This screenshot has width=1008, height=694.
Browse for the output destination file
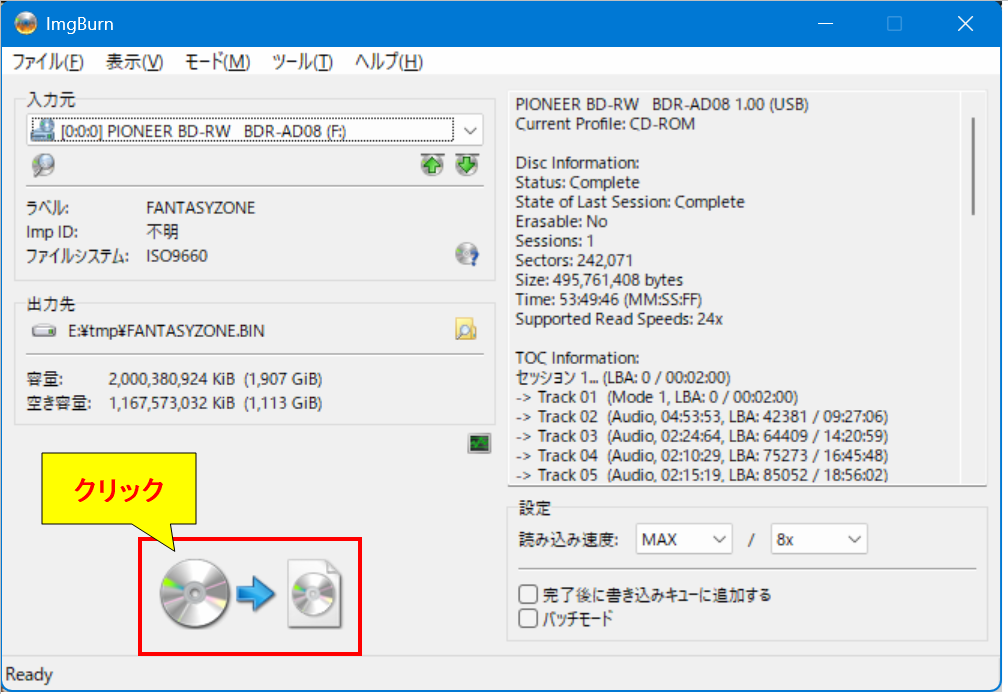pyautogui.click(x=466, y=330)
